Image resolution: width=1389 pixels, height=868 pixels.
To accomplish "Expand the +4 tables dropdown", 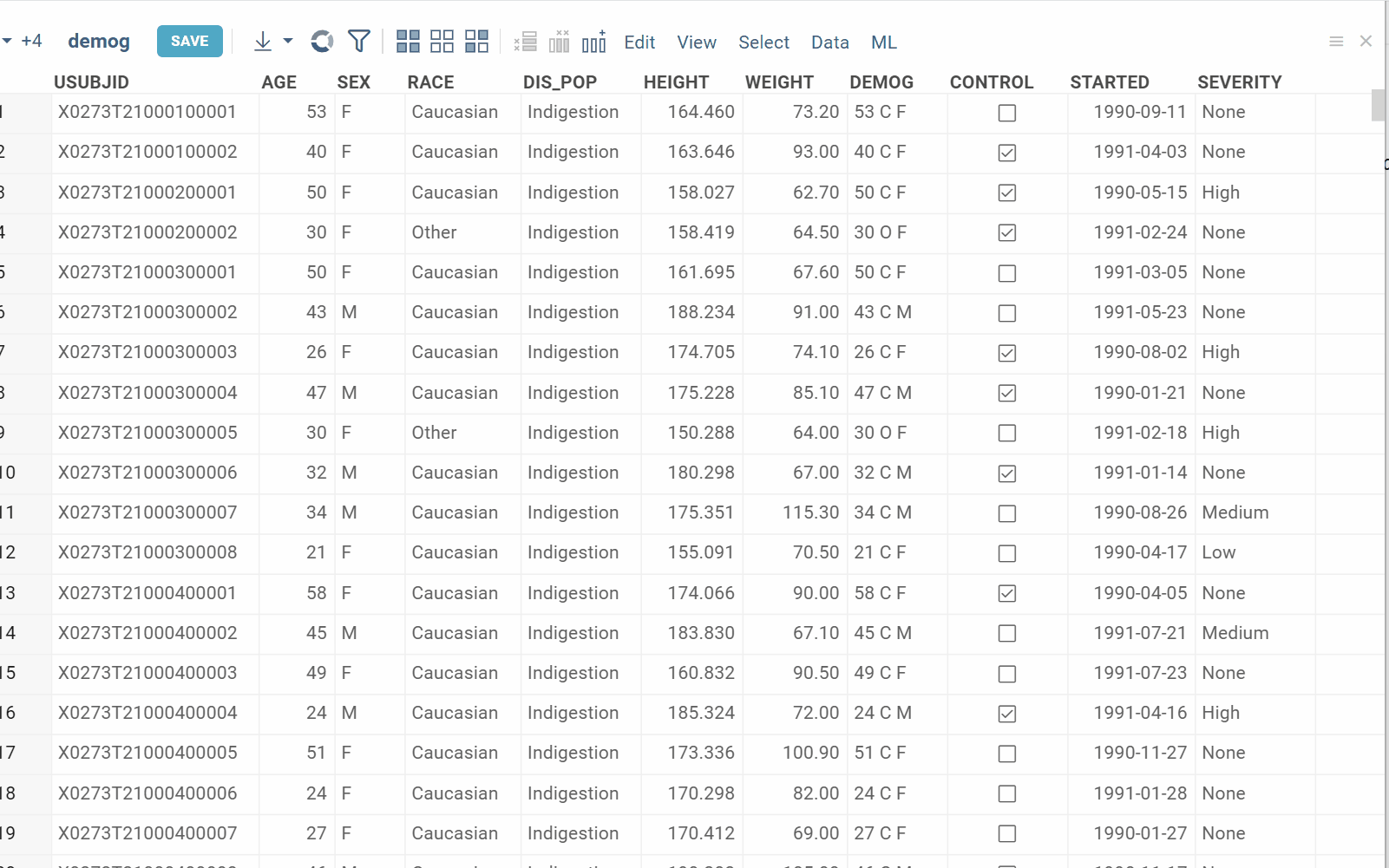I will pos(23,42).
